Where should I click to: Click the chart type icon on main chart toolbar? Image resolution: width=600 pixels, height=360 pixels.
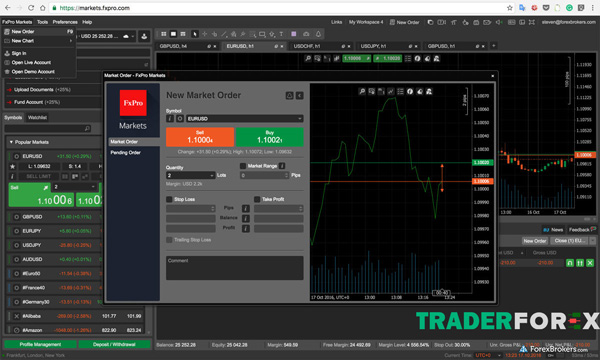[336, 59]
